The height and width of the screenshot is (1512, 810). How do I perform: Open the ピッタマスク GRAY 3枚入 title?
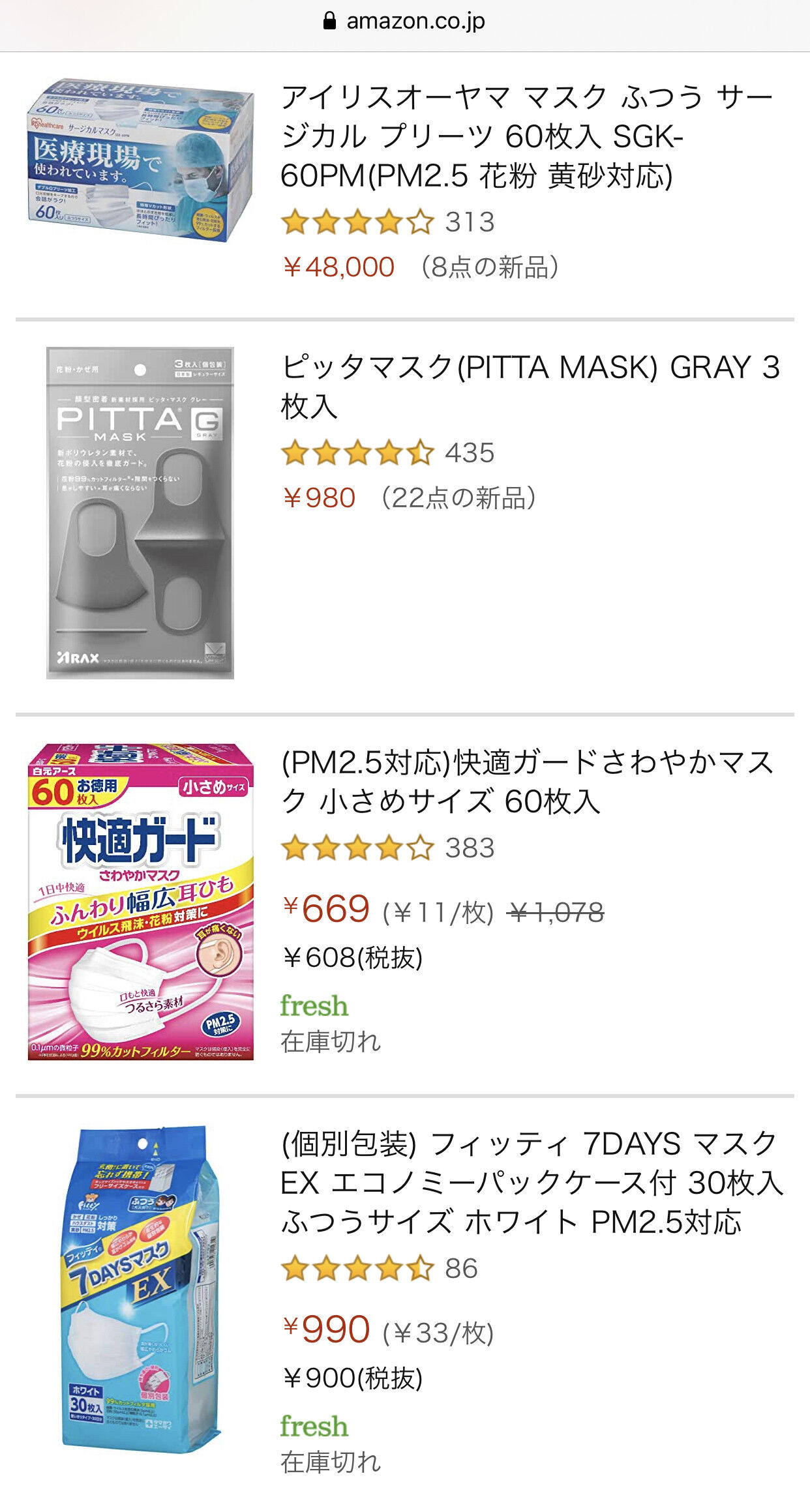(x=530, y=387)
